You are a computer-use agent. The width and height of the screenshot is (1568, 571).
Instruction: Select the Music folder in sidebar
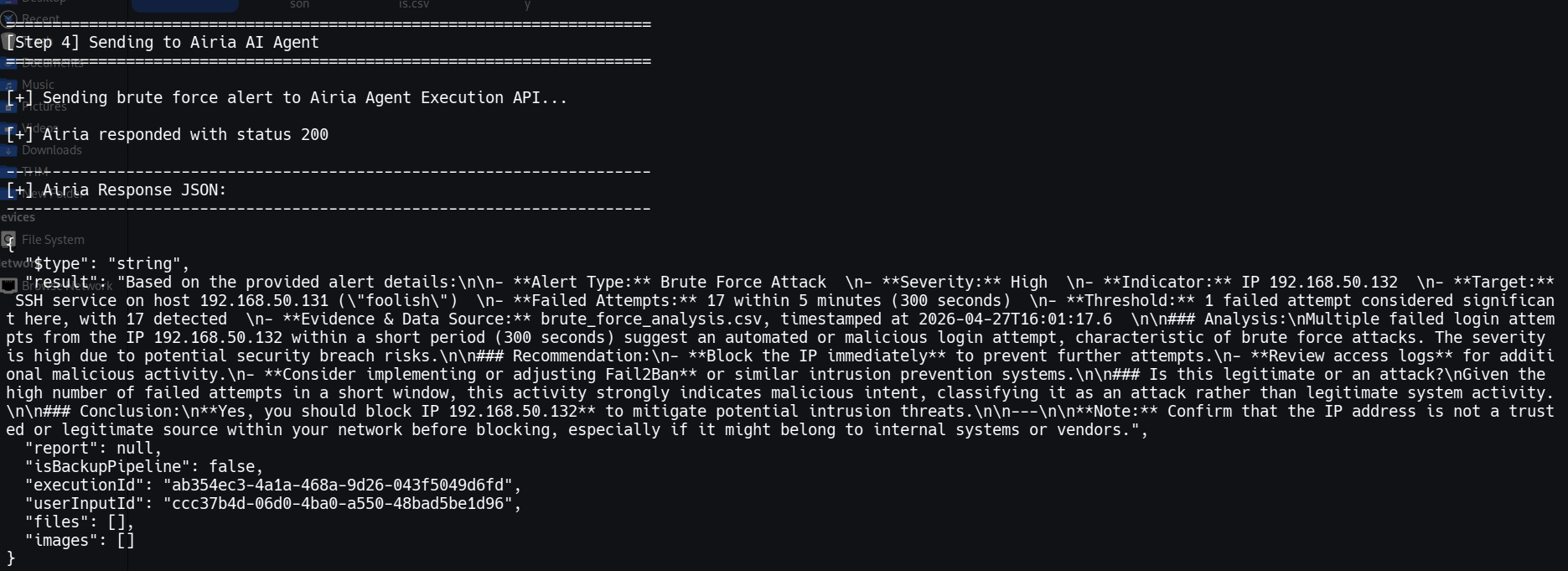pyautogui.click(x=38, y=84)
